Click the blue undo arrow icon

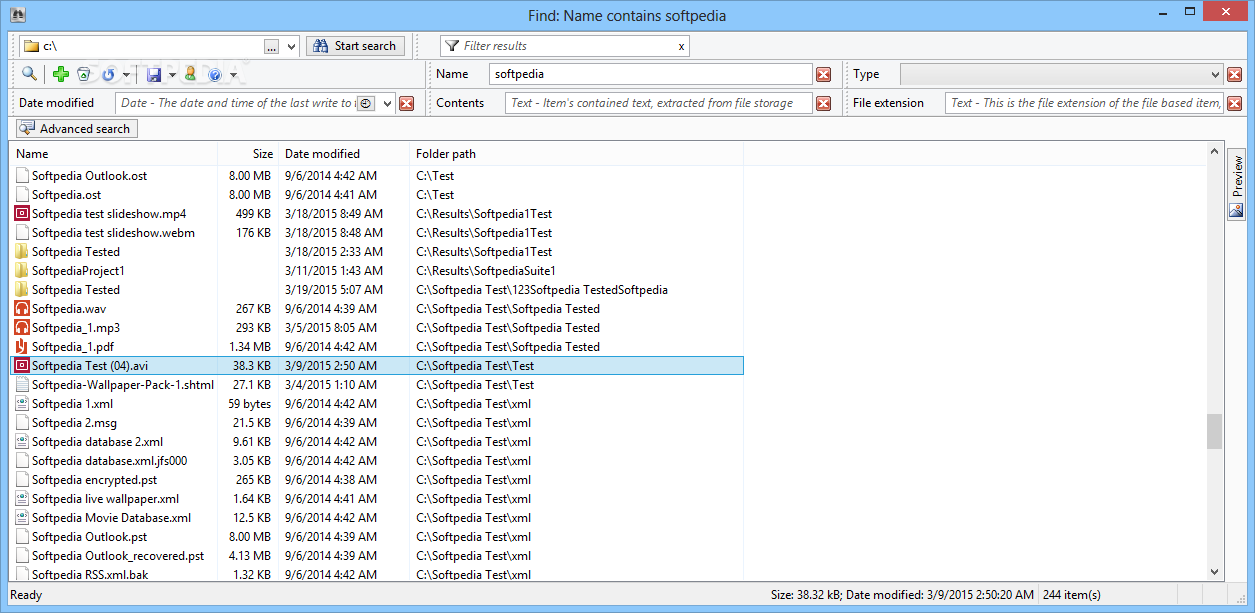tap(108, 74)
